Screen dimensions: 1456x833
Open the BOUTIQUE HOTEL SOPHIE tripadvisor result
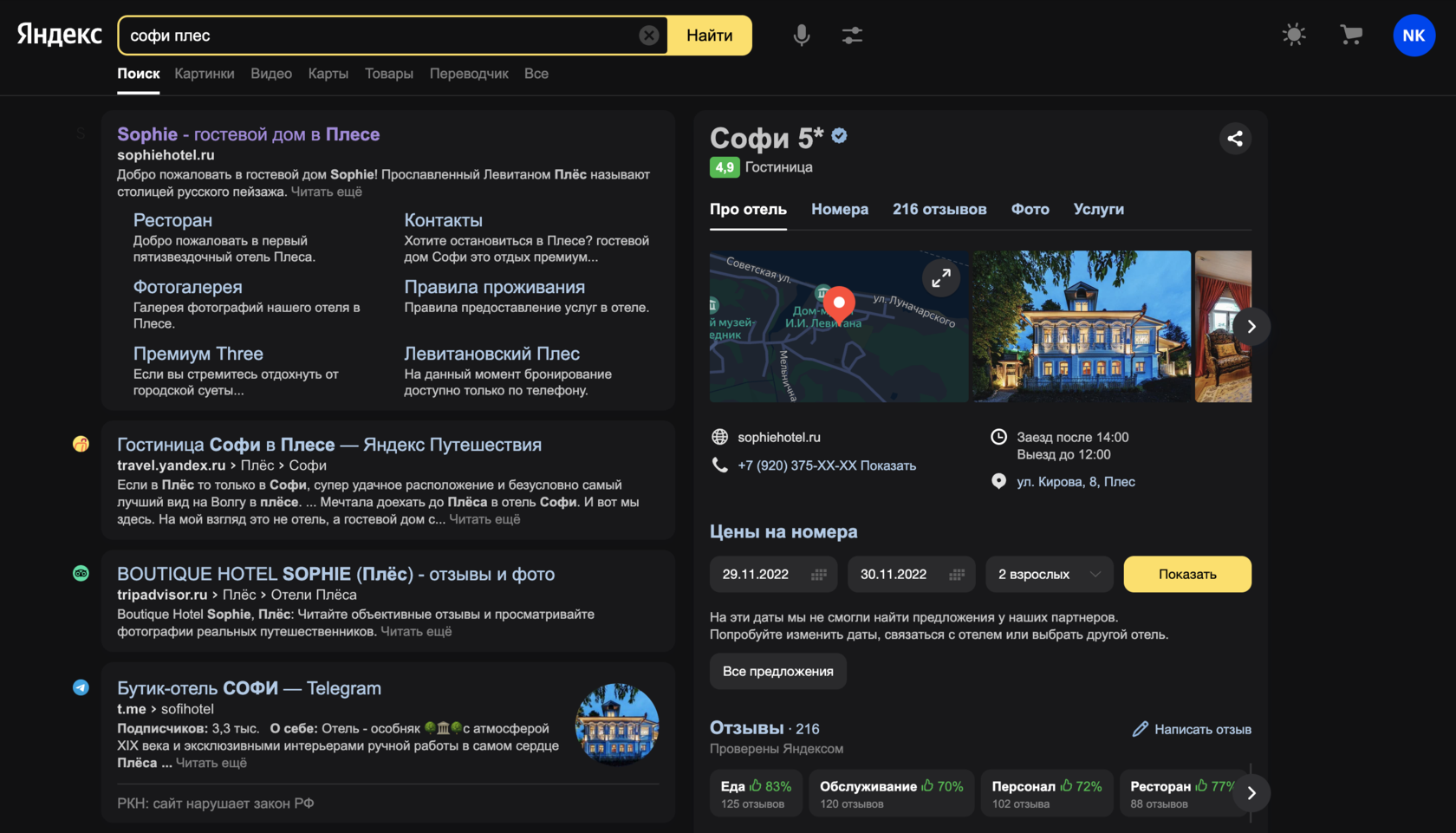tap(335, 574)
